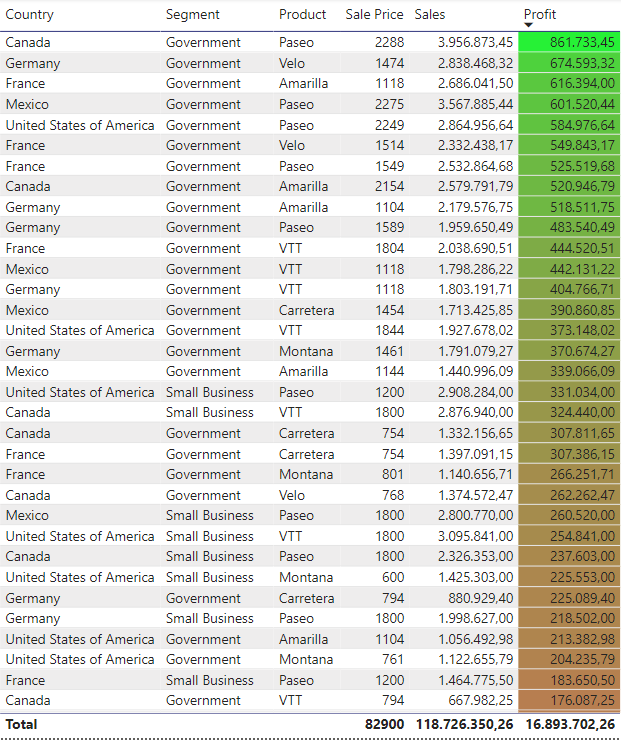The width and height of the screenshot is (621, 742).
Task: Select the profit value 518.511,75
Action: (582, 207)
